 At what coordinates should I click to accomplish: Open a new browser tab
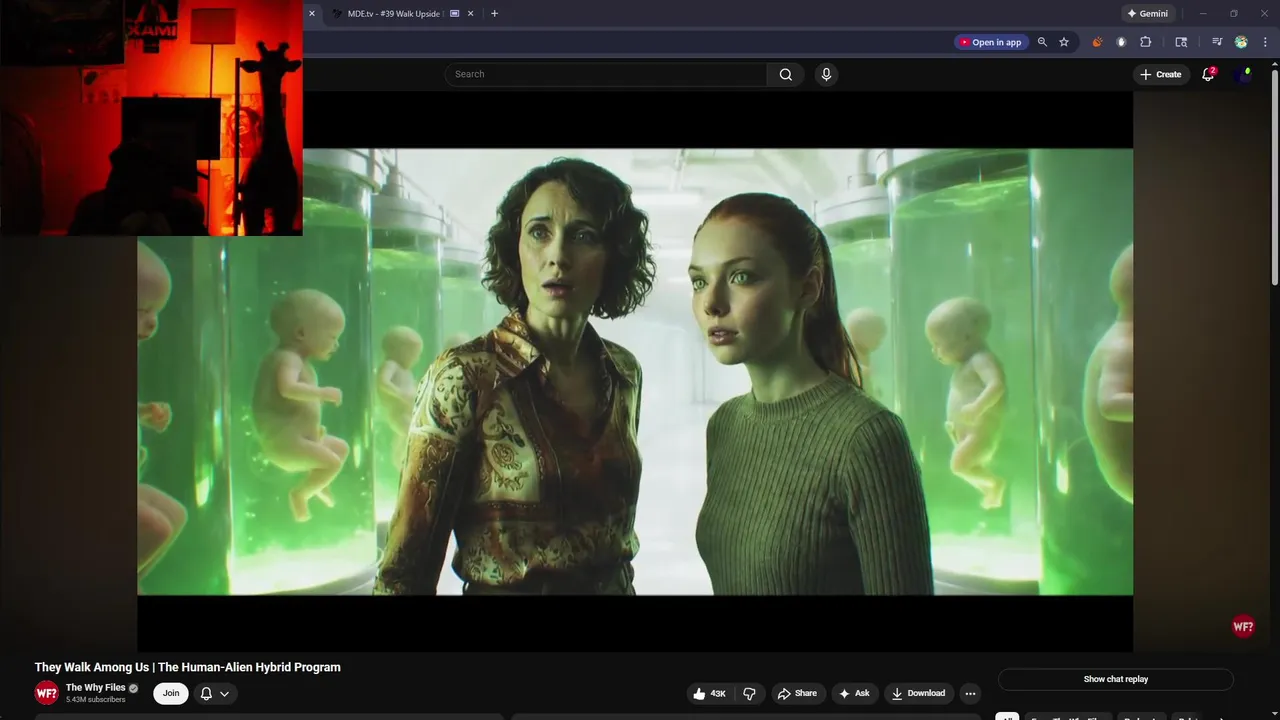tap(494, 14)
